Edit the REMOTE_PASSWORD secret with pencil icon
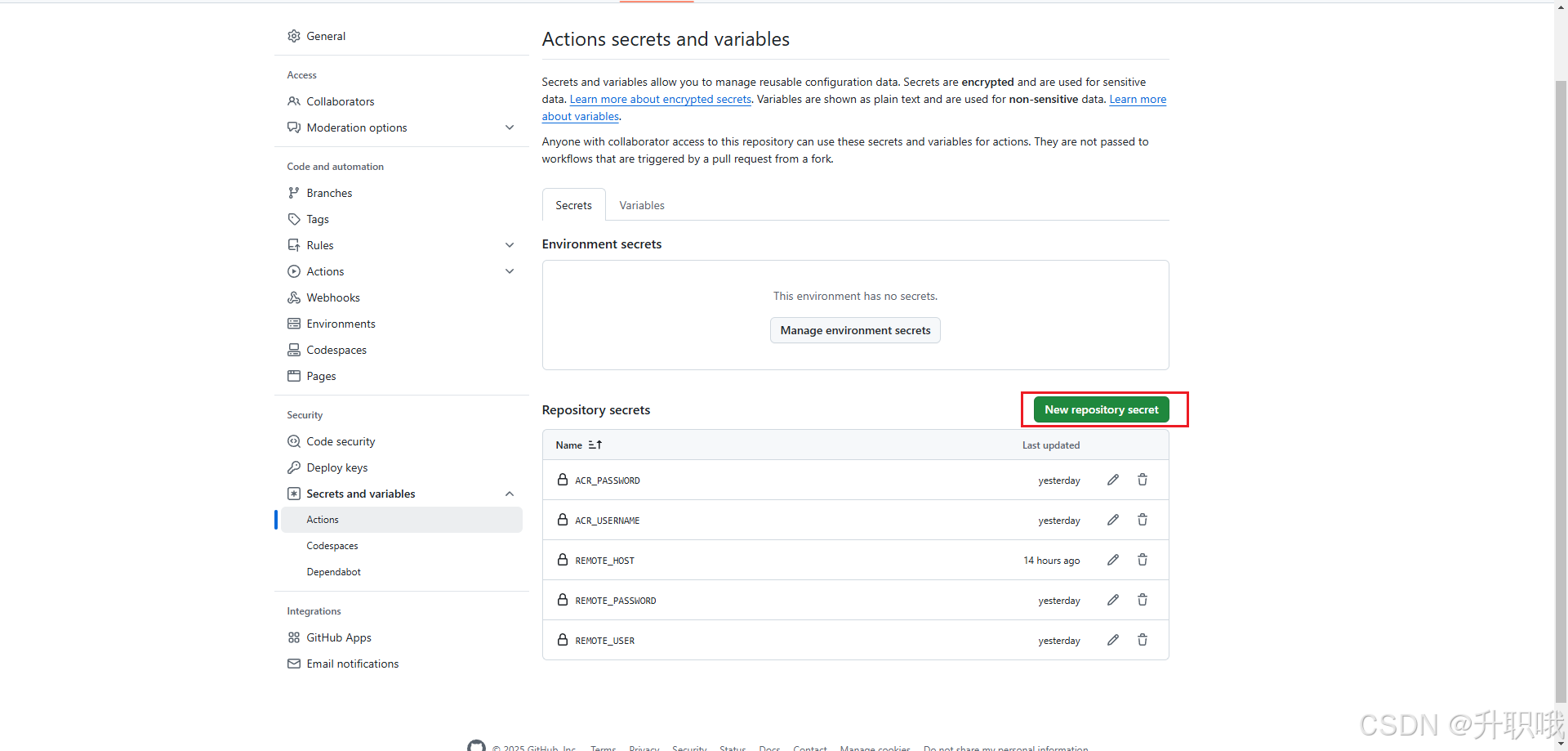This screenshot has height=751, width=1568. (1113, 600)
